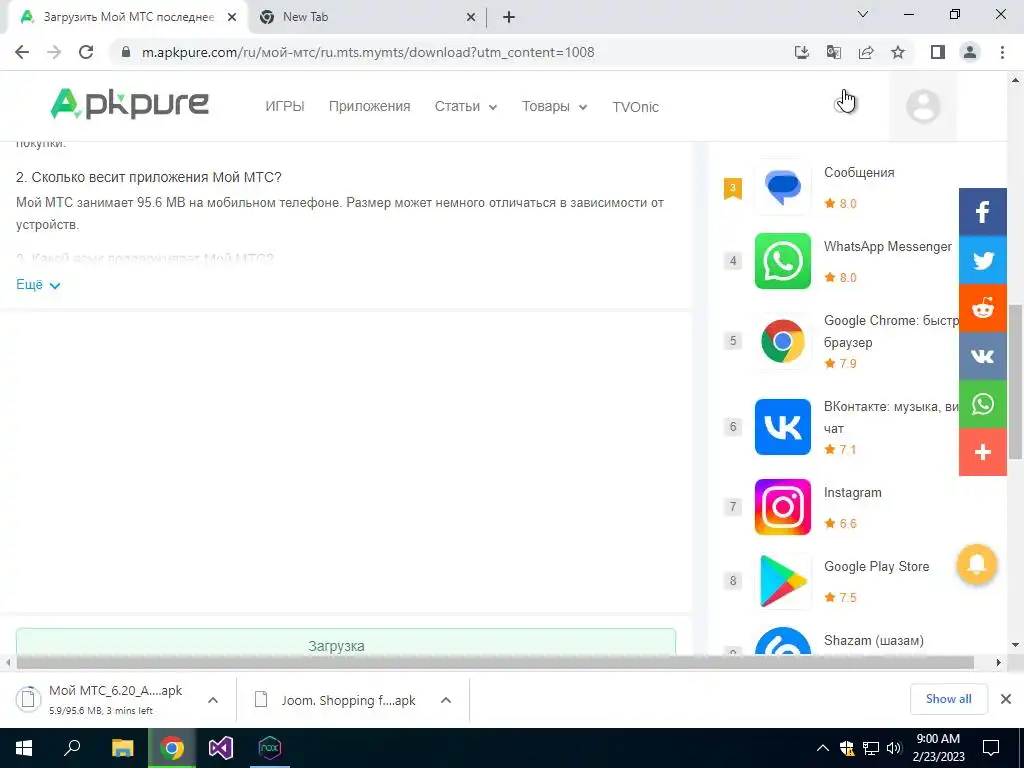Open Windows notification center
Image resolution: width=1024 pixels, height=768 pixels.
click(x=991, y=748)
